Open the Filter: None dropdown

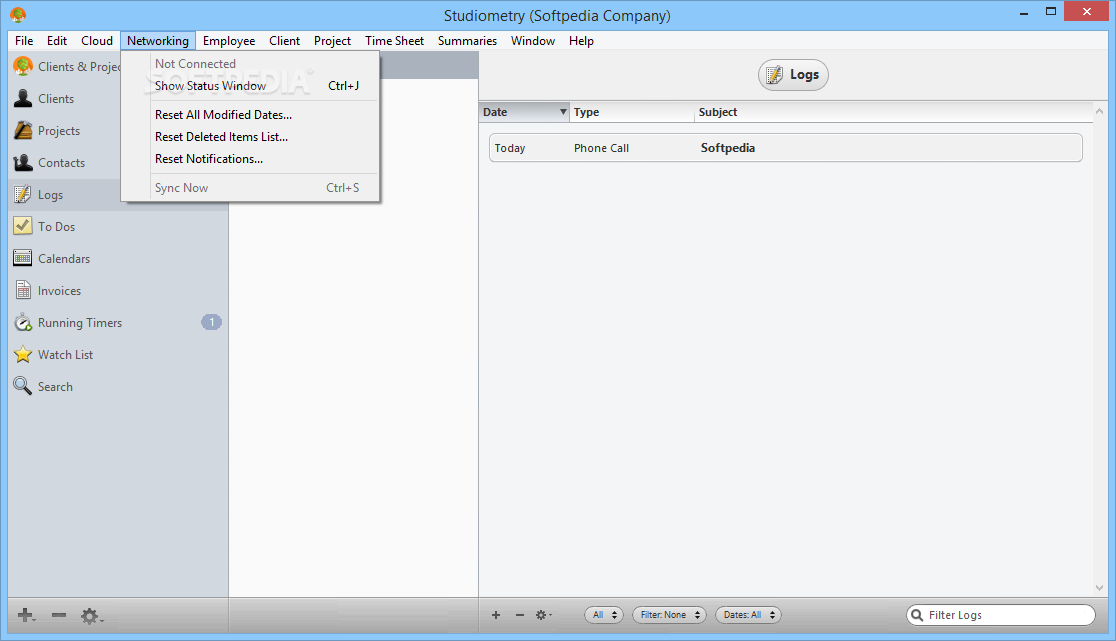[669, 615]
